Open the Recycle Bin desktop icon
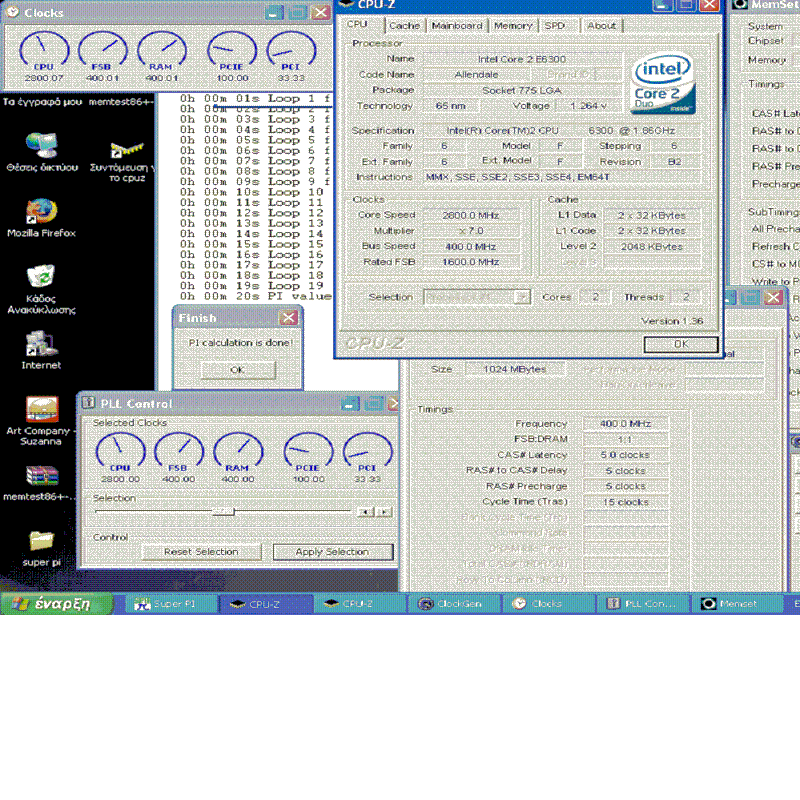Image resolution: width=800 pixels, height=800 pixels. point(41,288)
